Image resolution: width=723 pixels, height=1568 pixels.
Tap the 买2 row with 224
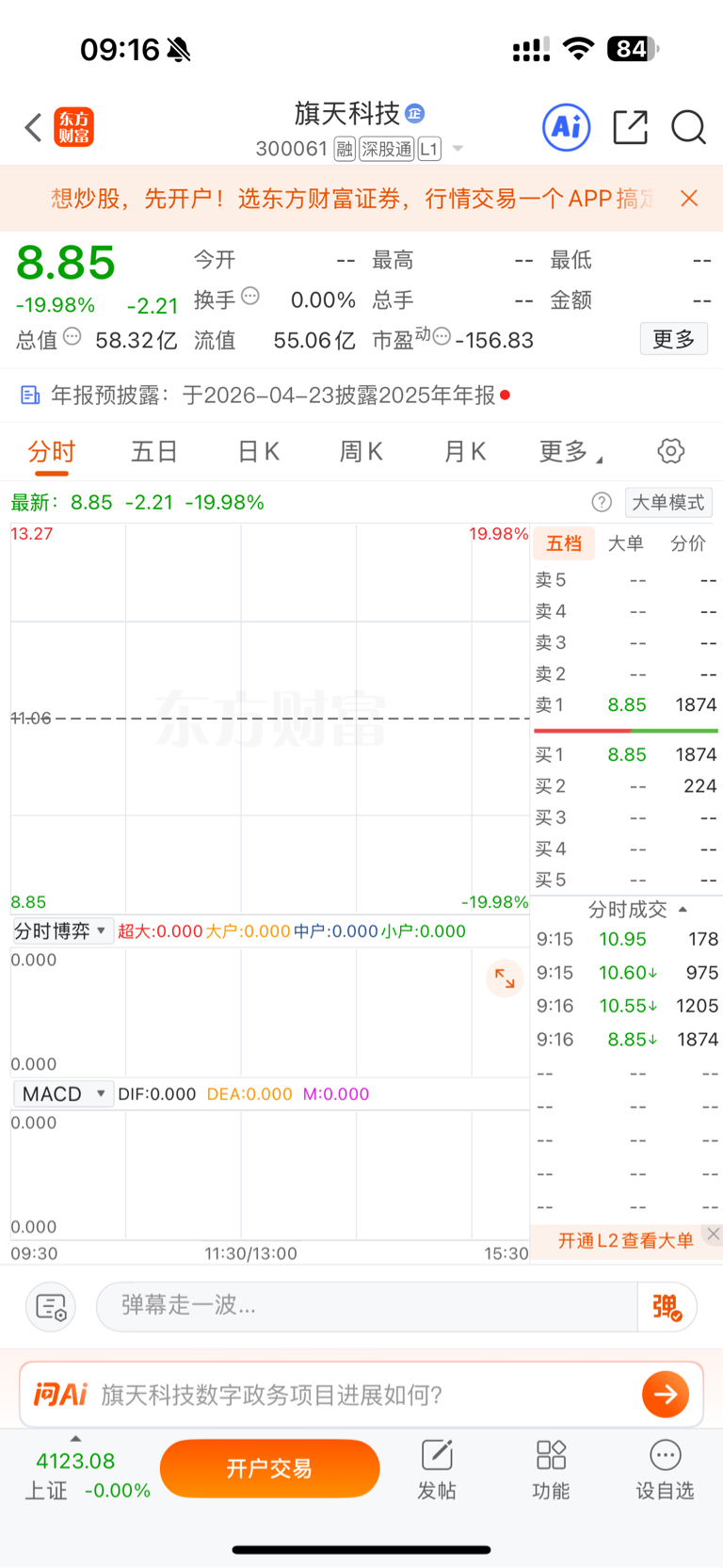(626, 786)
